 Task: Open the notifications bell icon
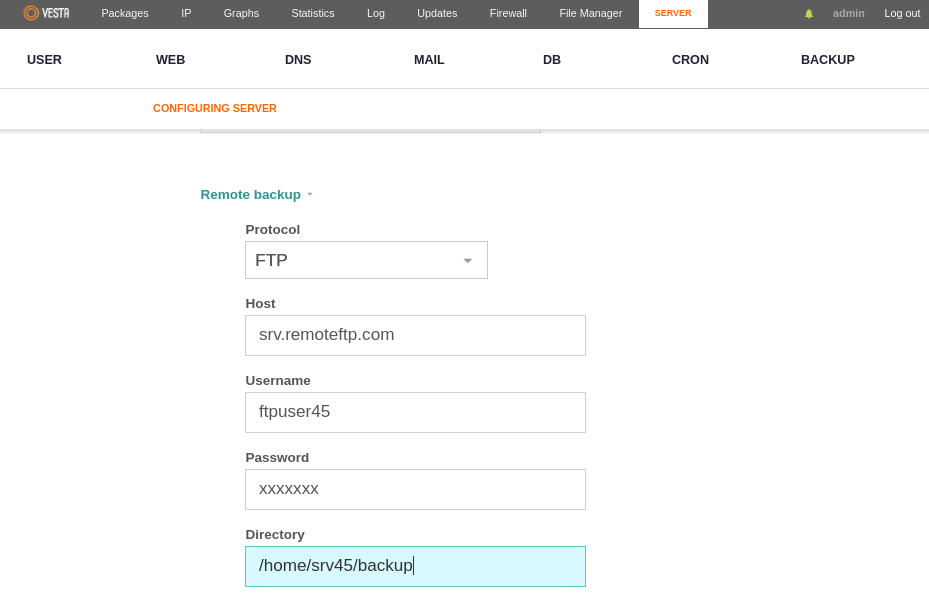click(x=809, y=14)
